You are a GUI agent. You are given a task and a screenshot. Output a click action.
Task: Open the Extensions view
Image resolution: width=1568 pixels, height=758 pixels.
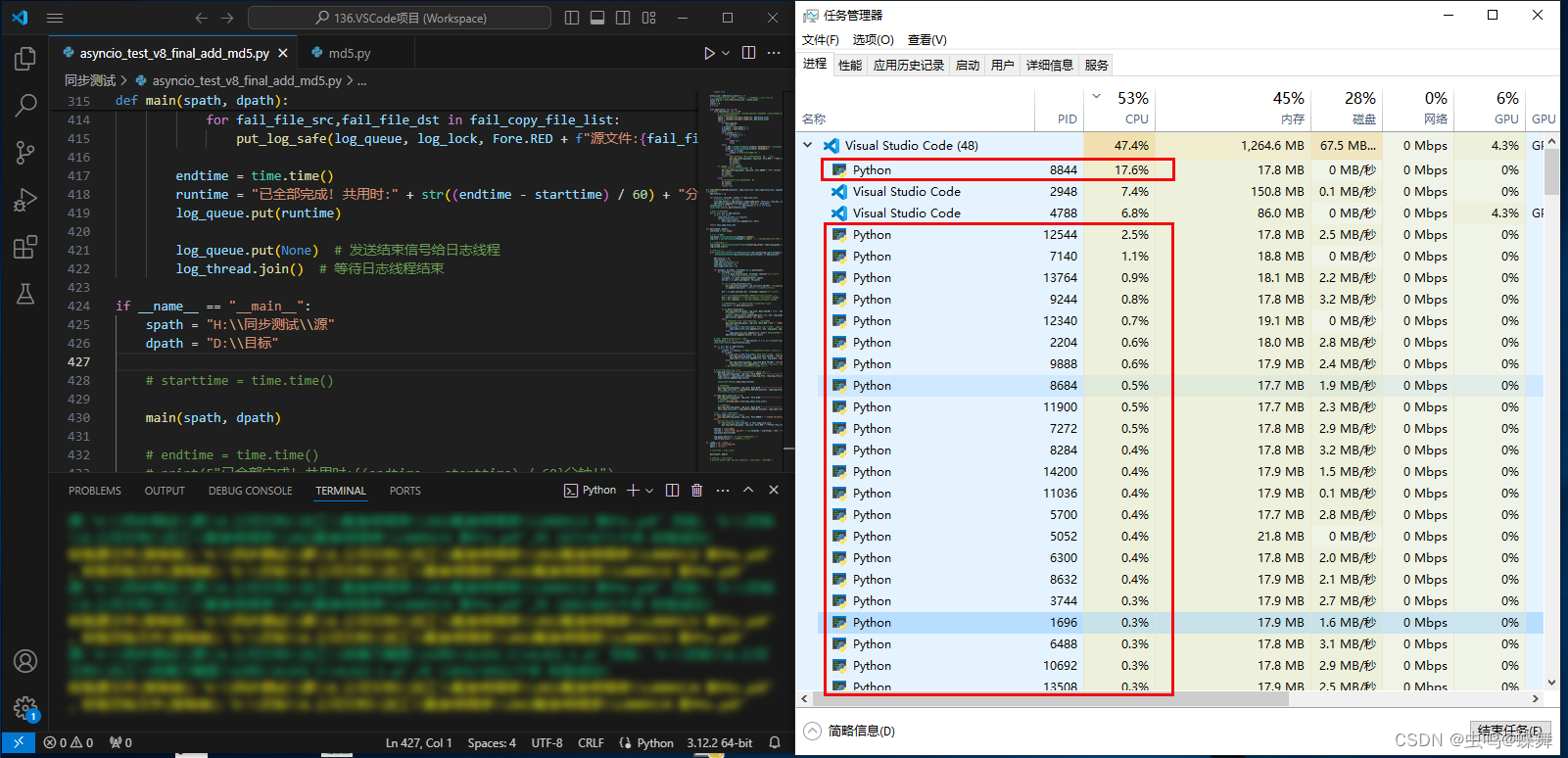click(25, 247)
